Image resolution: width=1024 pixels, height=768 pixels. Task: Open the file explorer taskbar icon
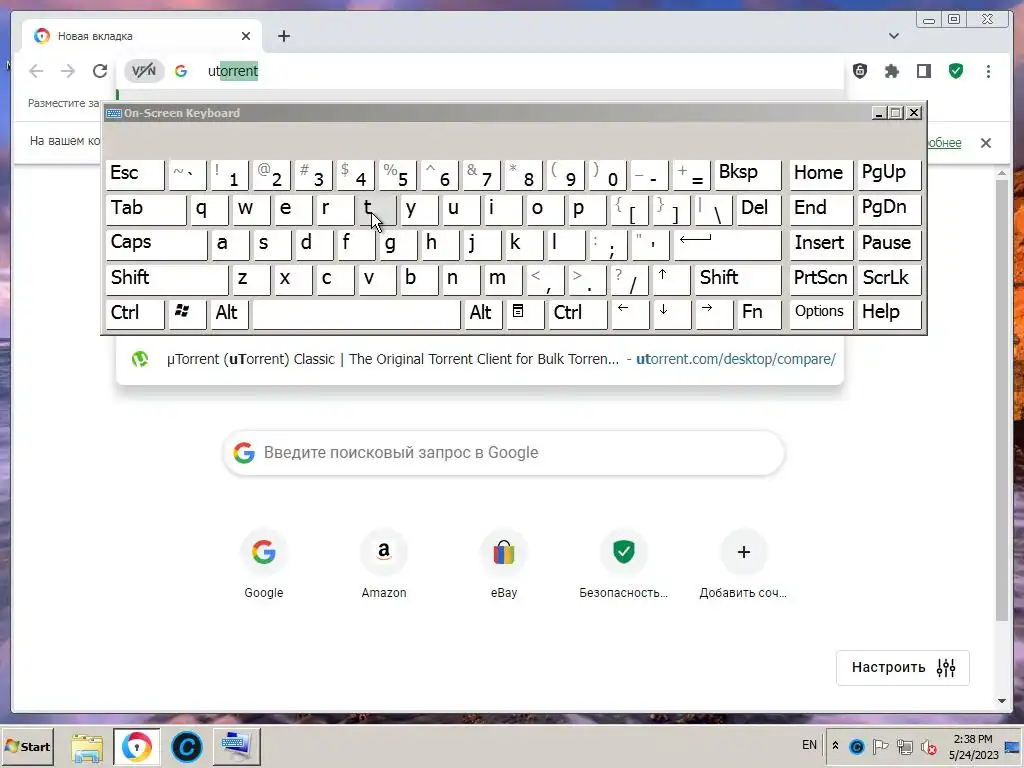(x=87, y=747)
